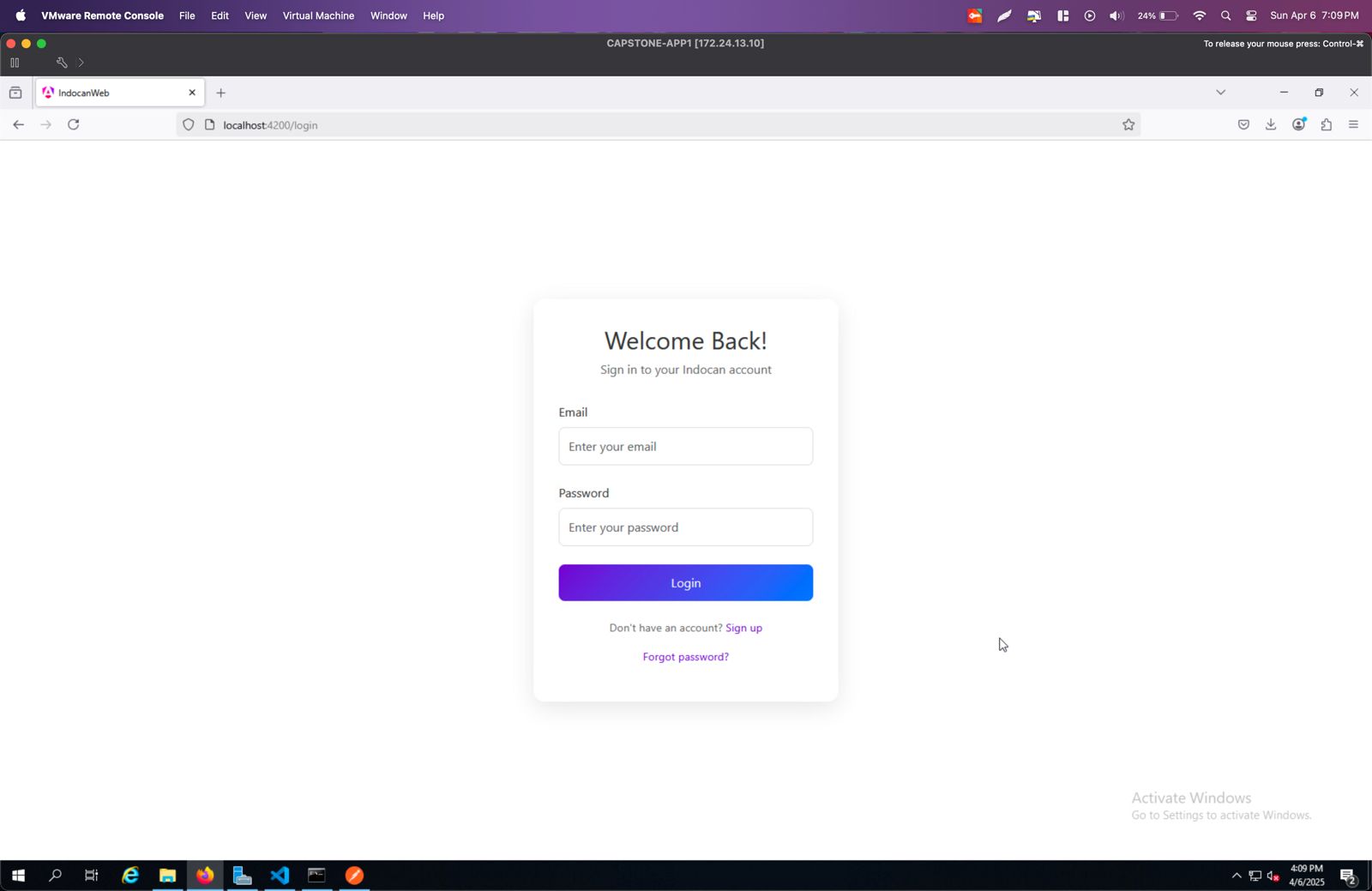Bookmark this page with star icon
1372x891 pixels.
pos(1128,125)
